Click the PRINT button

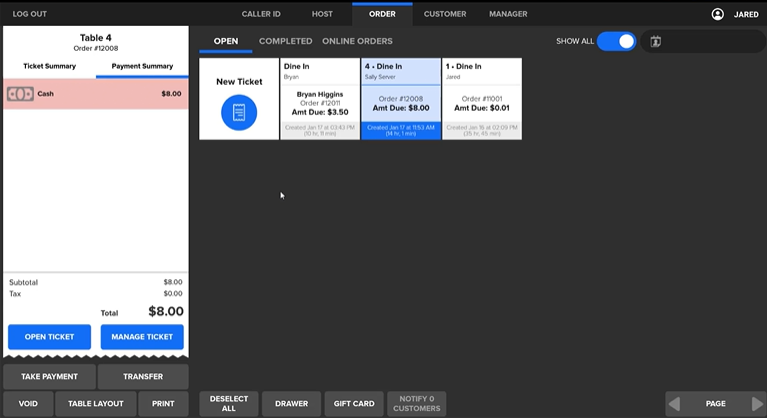(163, 404)
